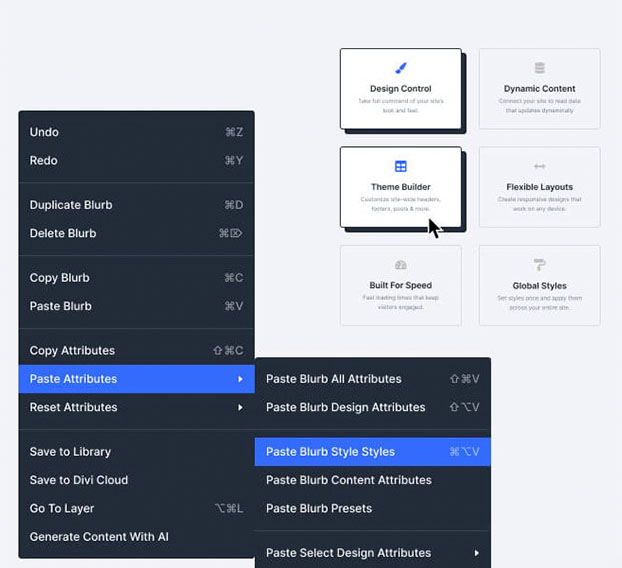Click the Design Control paintbrush icon
Image resolution: width=622 pixels, height=568 pixels.
[401, 68]
